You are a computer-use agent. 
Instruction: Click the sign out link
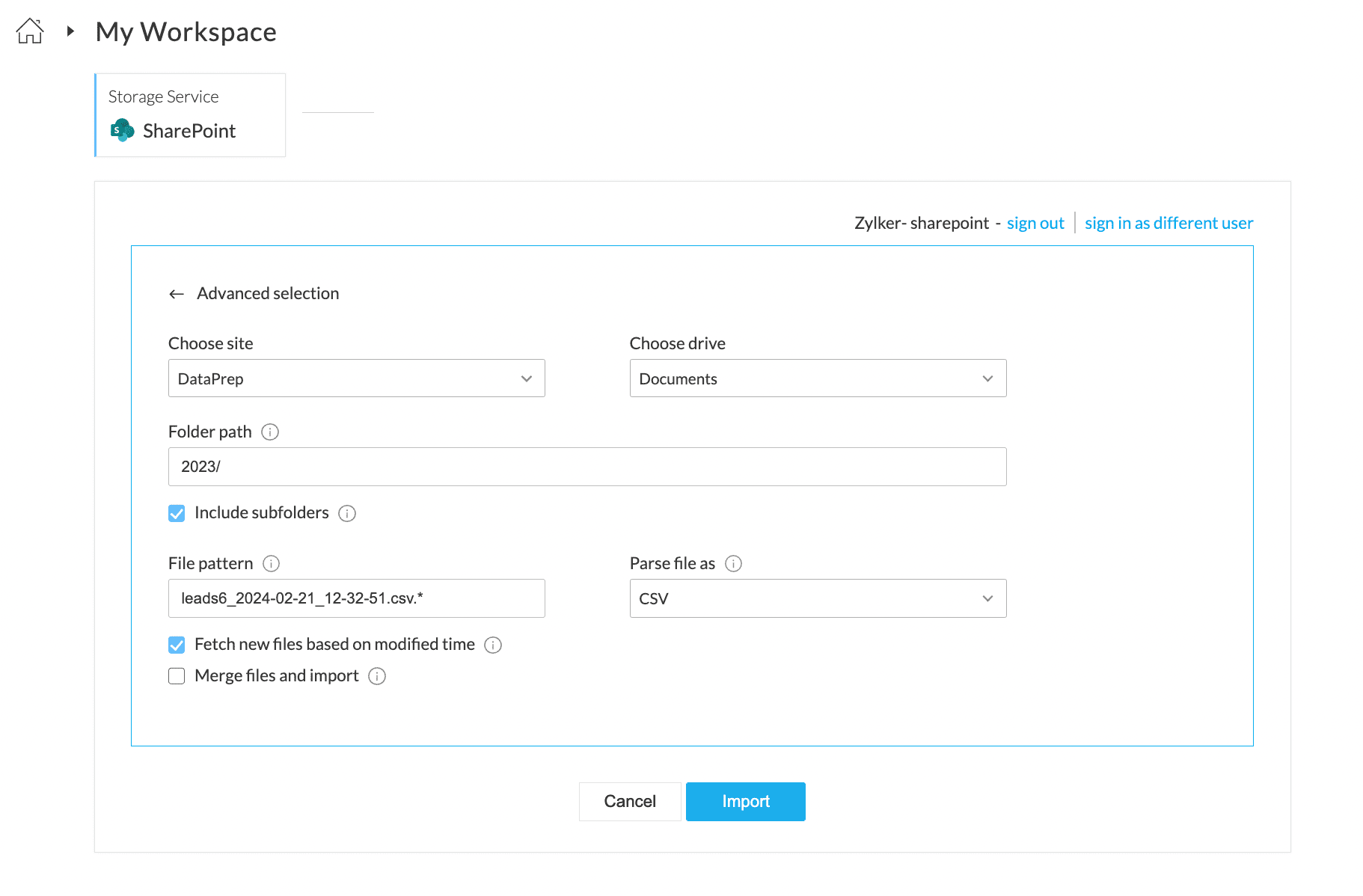[x=1035, y=223]
